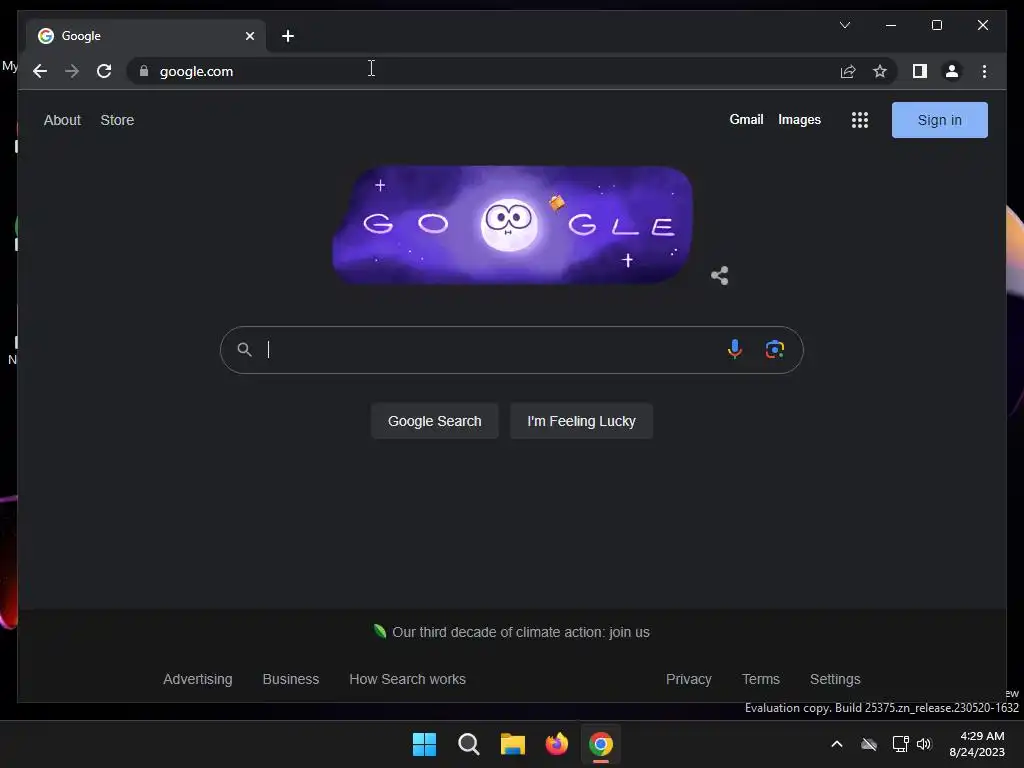Reload the Google page
1024x768 pixels.
(x=104, y=71)
